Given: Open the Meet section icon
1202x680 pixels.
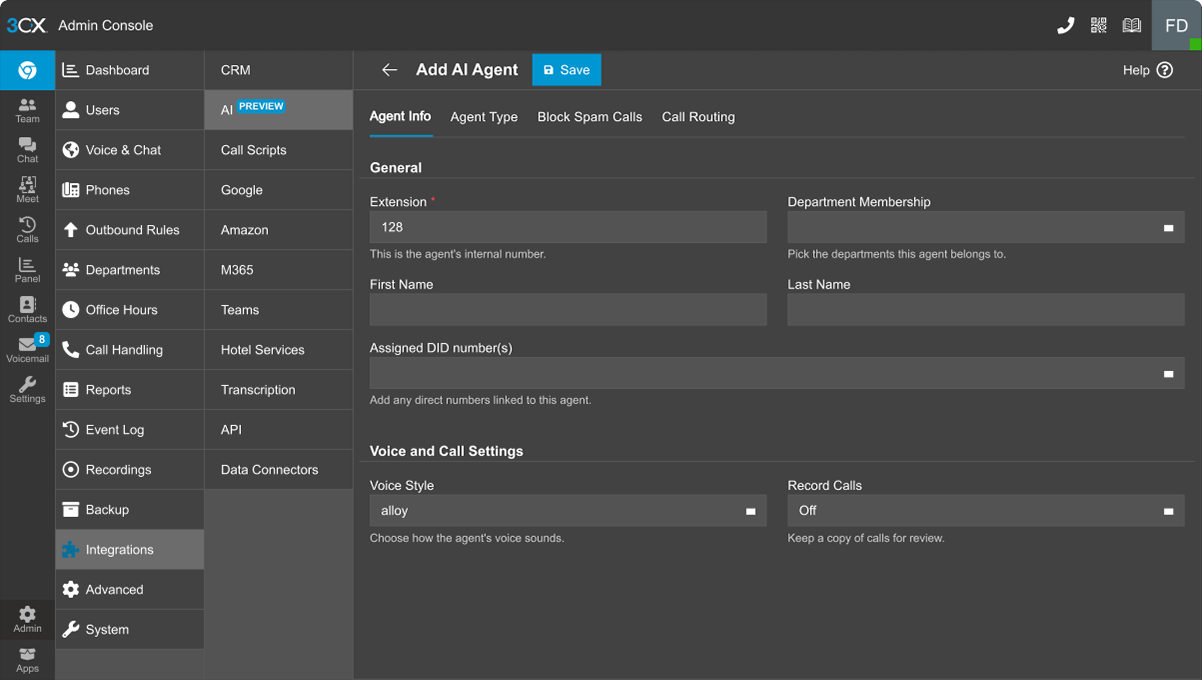Looking at the screenshot, I should point(27,188).
